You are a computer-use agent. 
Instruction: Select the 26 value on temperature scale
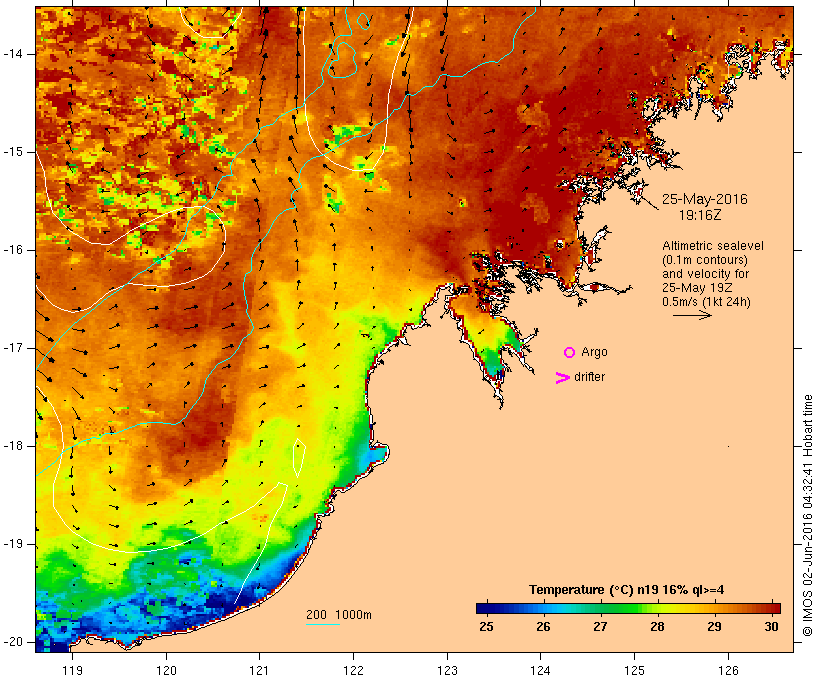(x=543, y=627)
